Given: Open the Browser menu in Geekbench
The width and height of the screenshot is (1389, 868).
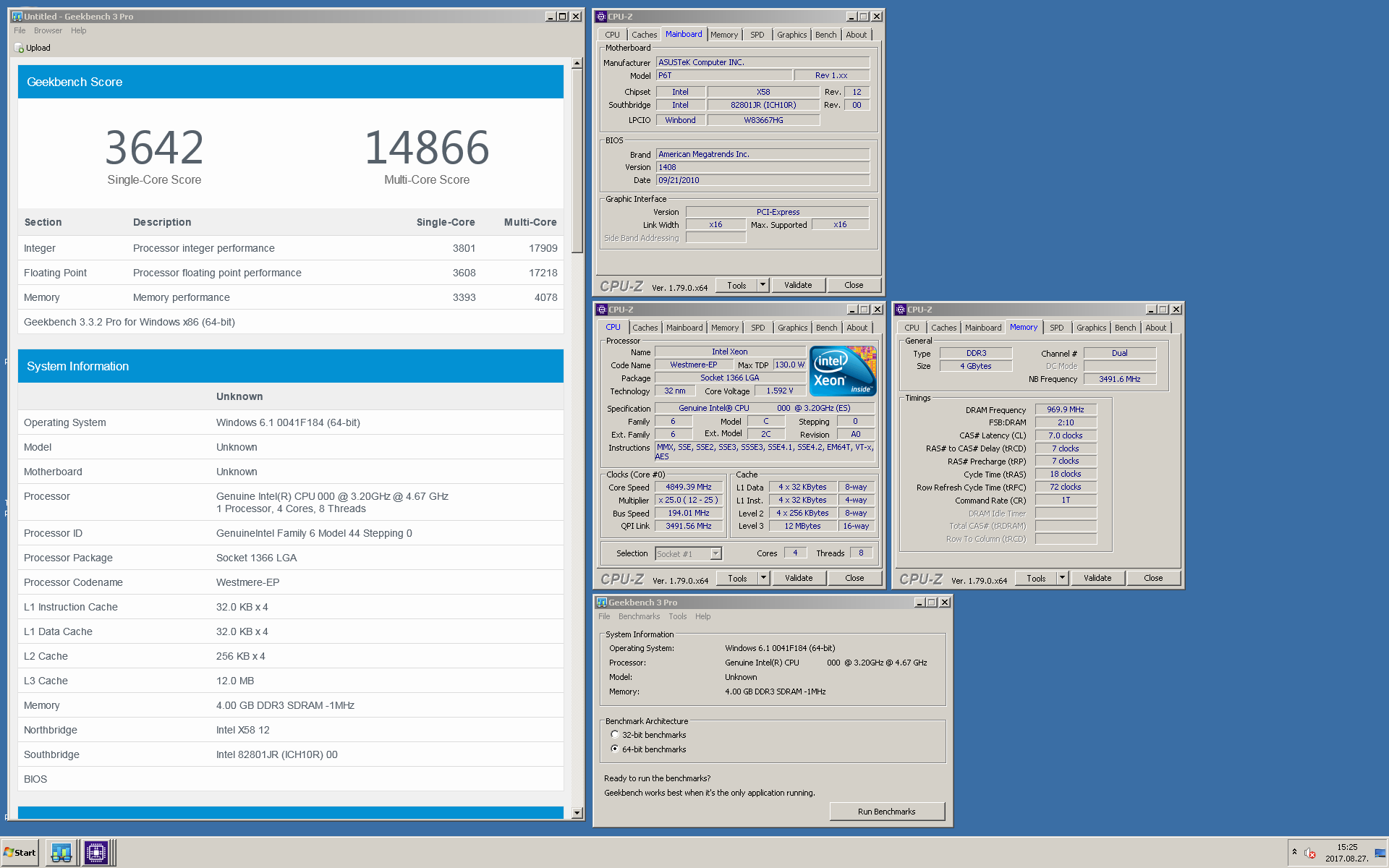Looking at the screenshot, I should (x=48, y=30).
